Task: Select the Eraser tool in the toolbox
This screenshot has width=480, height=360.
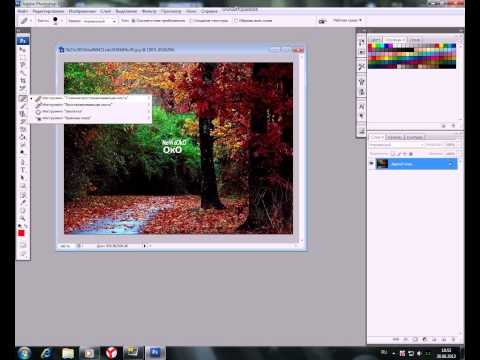Action: click(23, 130)
